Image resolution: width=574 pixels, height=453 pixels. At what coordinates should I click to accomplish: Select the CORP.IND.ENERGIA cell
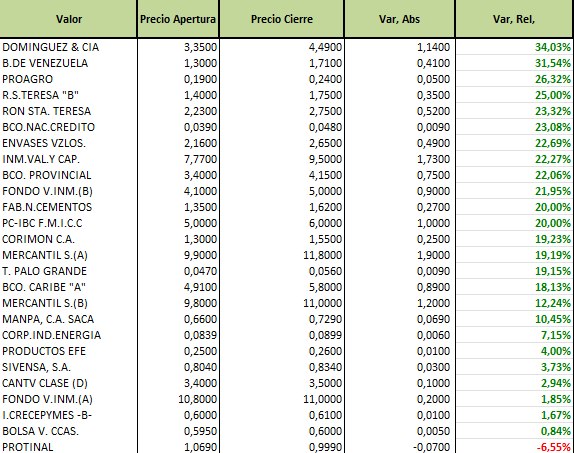click(68, 335)
